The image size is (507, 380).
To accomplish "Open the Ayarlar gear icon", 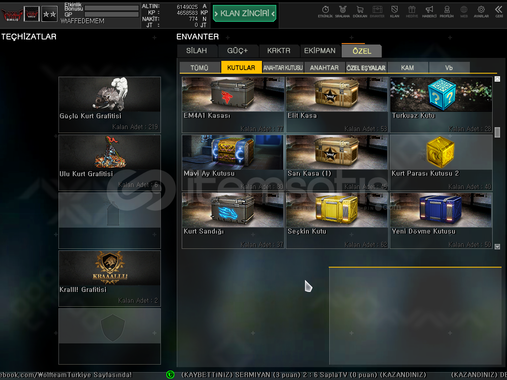I will tap(481, 11).
